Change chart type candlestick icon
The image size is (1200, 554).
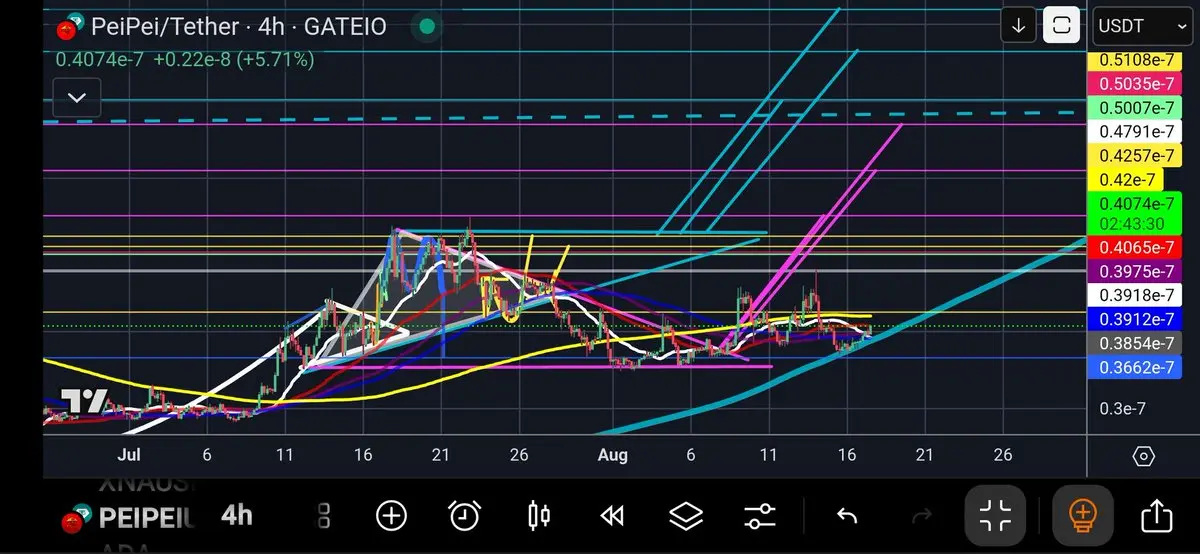pyautogui.click(x=538, y=516)
